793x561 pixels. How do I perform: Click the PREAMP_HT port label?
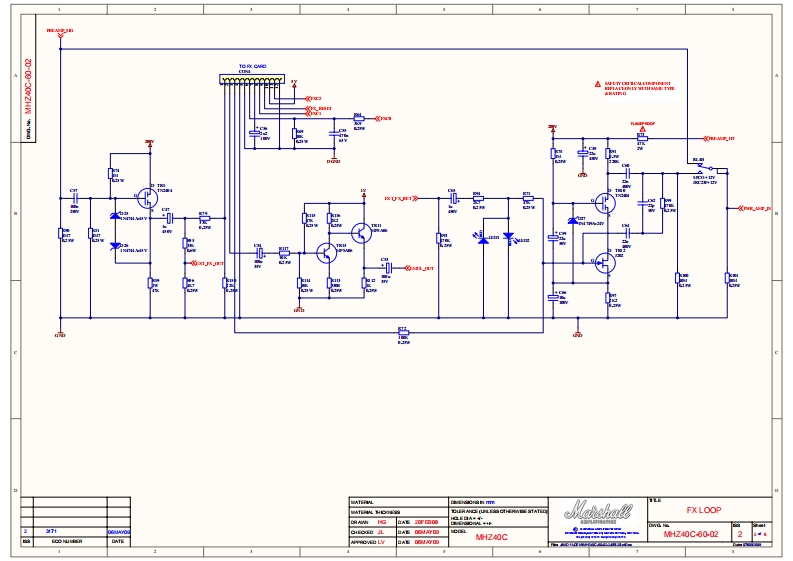pyautogui.click(x=722, y=138)
